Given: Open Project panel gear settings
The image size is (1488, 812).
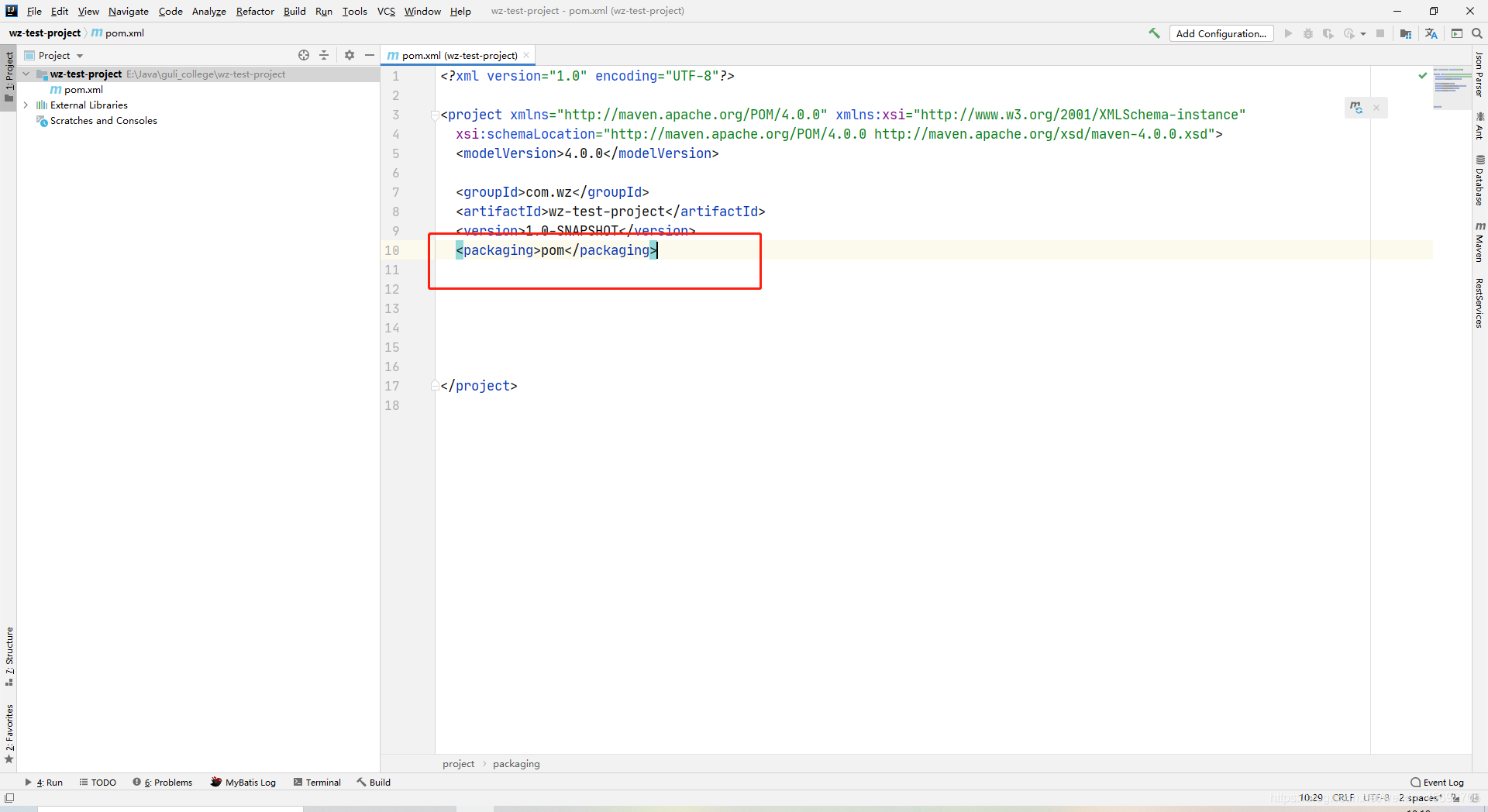Looking at the screenshot, I should (x=350, y=55).
